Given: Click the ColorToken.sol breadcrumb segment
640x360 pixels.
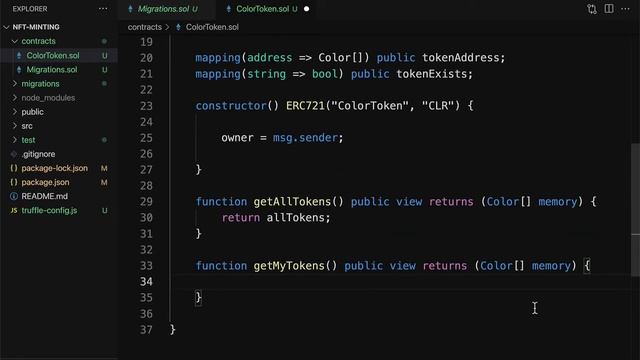Looking at the screenshot, I should click(x=212, y=27).
